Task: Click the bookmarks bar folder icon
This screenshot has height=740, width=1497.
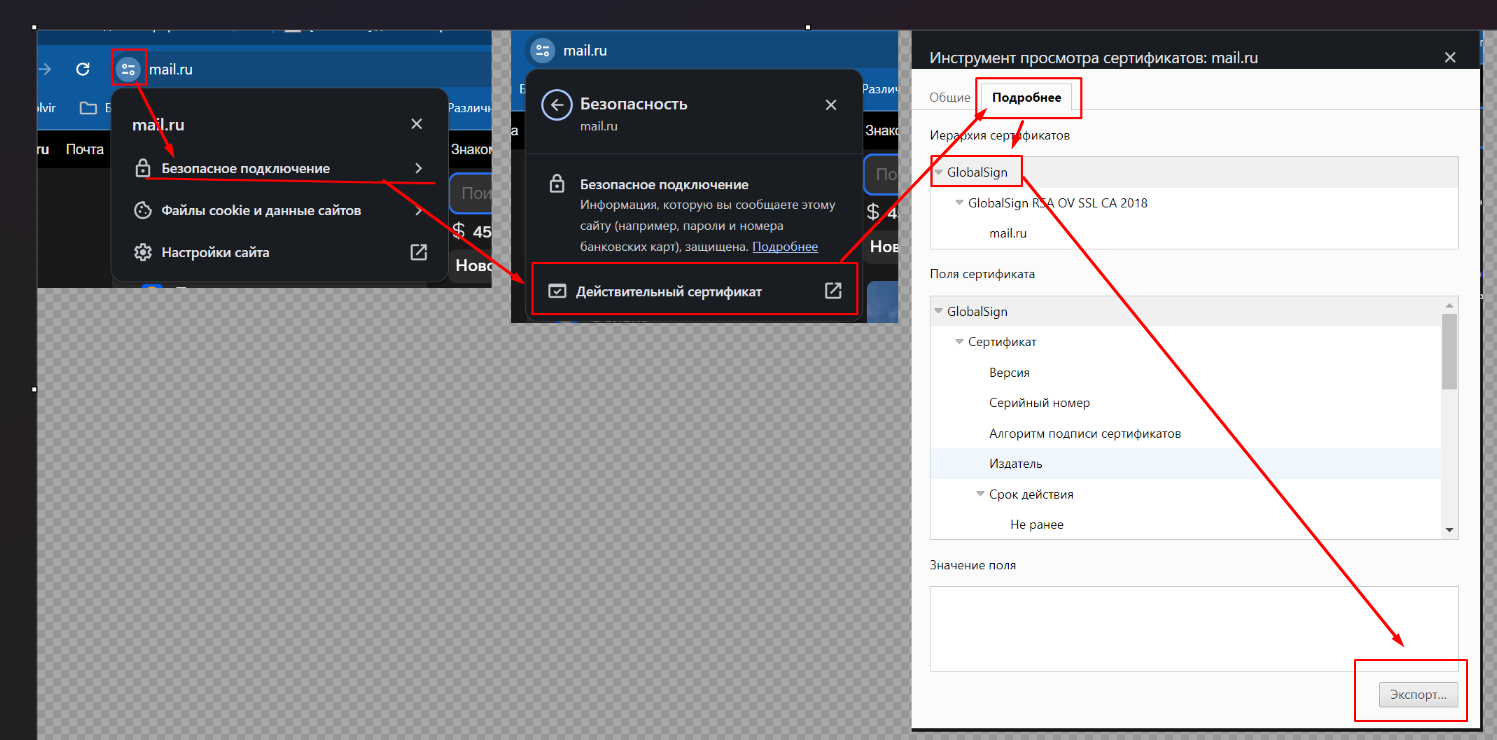Action: [89, 108]
